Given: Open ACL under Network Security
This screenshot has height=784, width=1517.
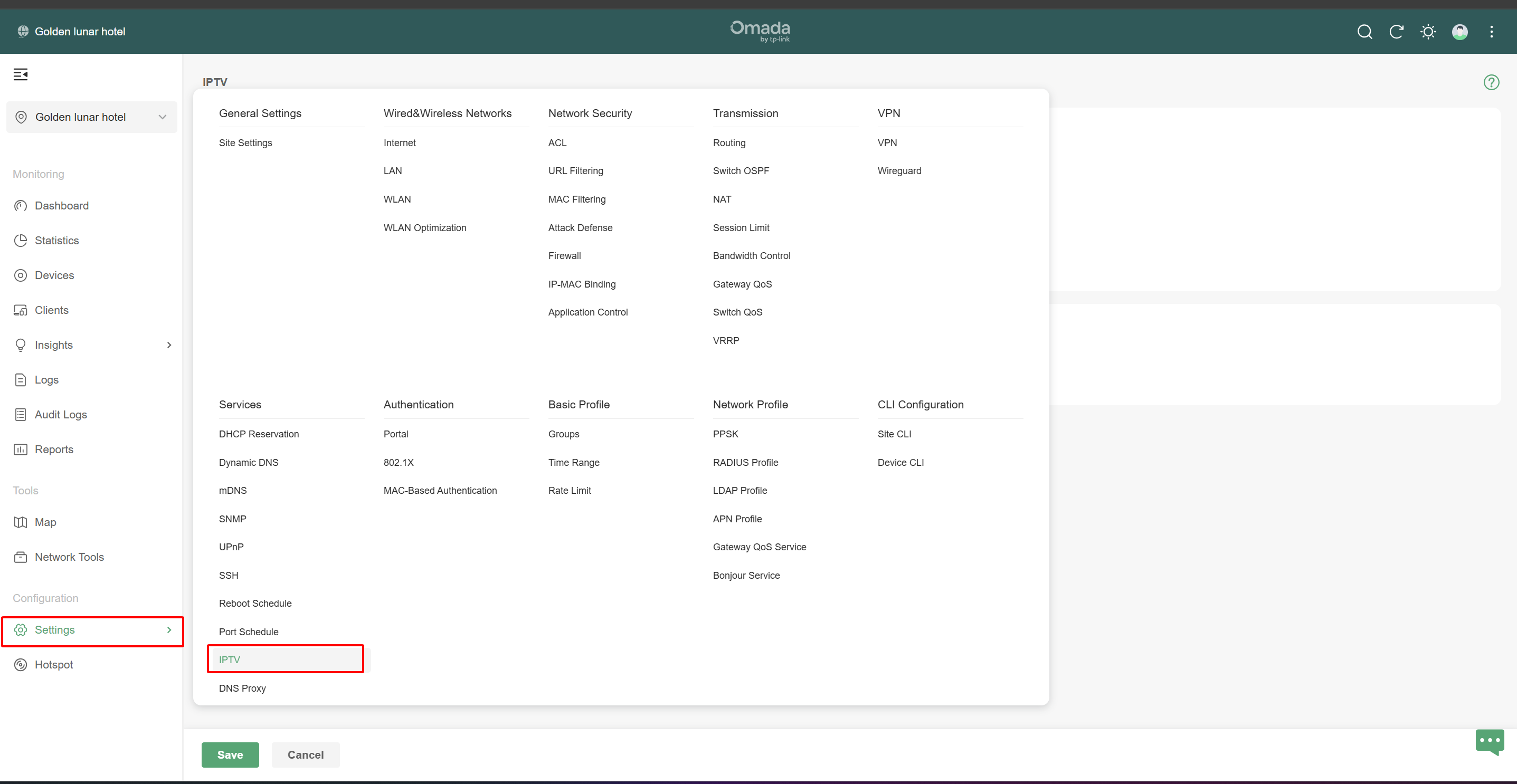Looking at the screenshot, I should [557, 143].
